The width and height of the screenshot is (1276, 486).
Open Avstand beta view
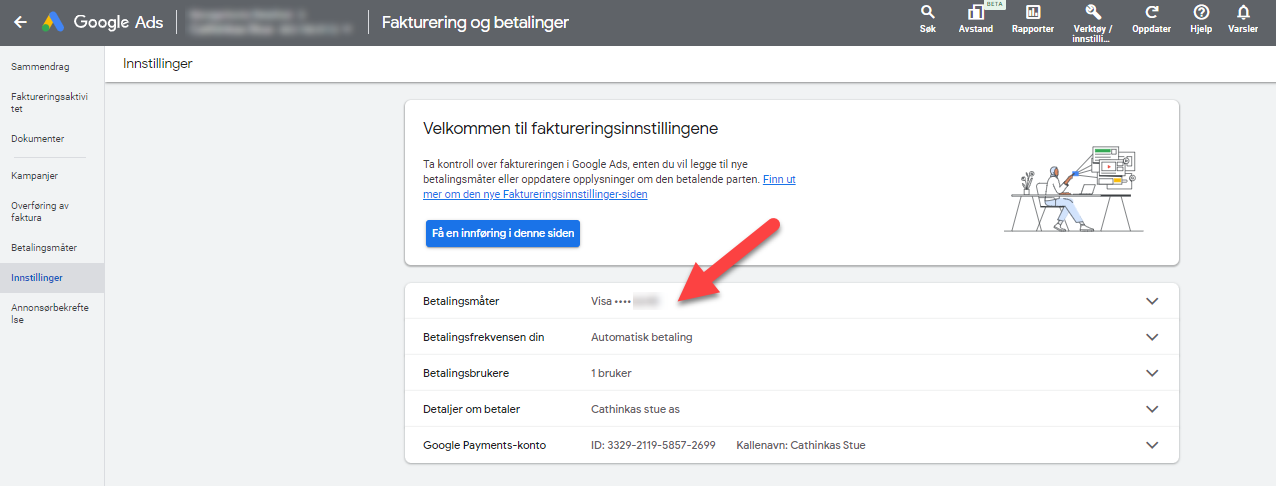[x=975, y=19]
